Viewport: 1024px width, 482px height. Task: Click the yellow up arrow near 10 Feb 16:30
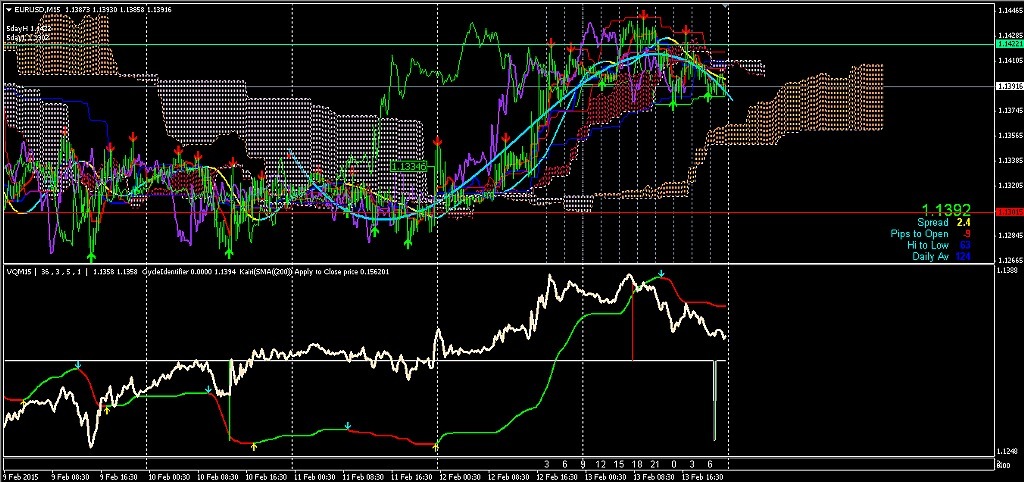pyautogui.click(x=254, y=446)
